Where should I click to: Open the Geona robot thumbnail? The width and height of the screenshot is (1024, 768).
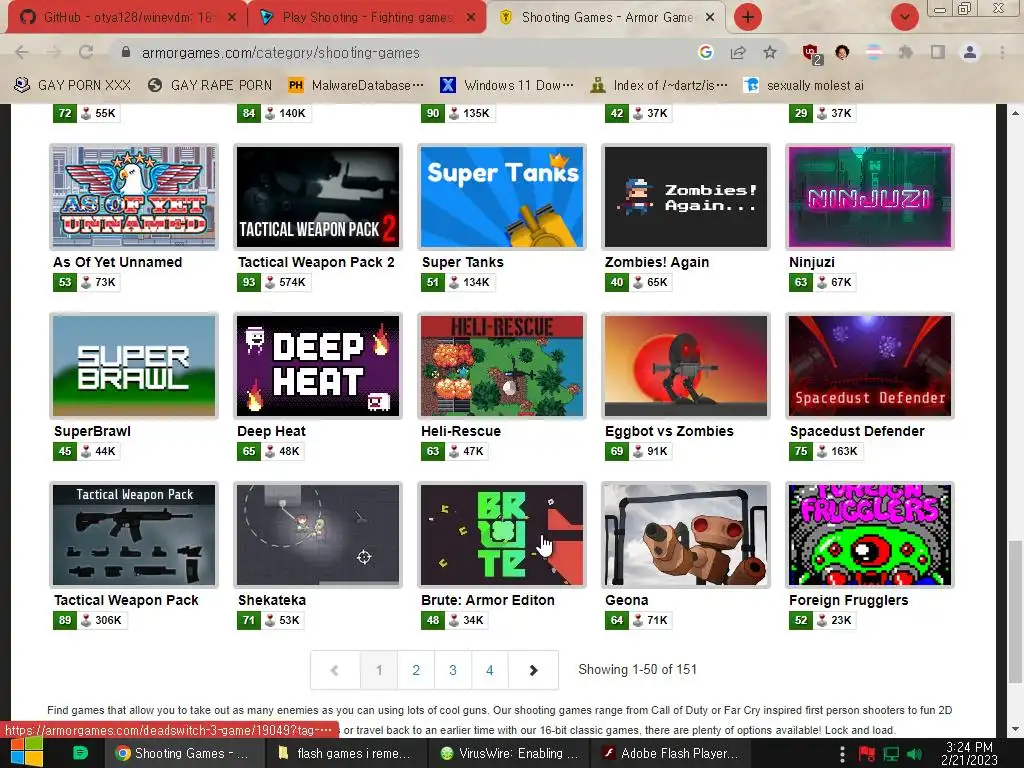pos(686,535)
